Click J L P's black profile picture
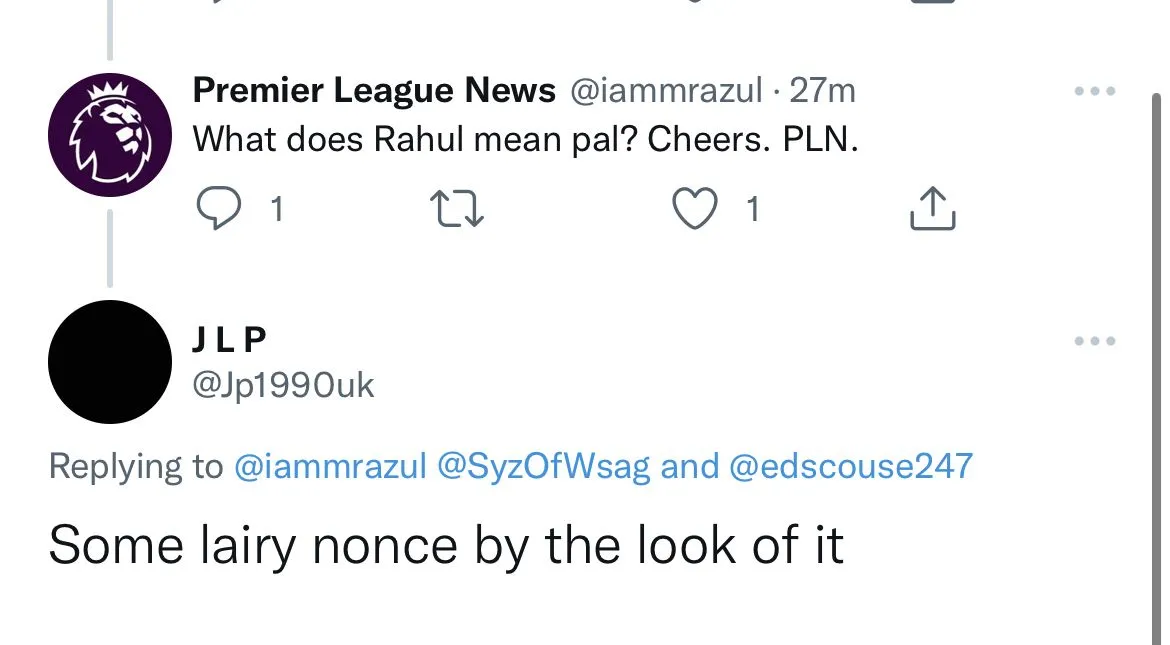The height and width of the screenshot is (645, 1170). (110, 362)
